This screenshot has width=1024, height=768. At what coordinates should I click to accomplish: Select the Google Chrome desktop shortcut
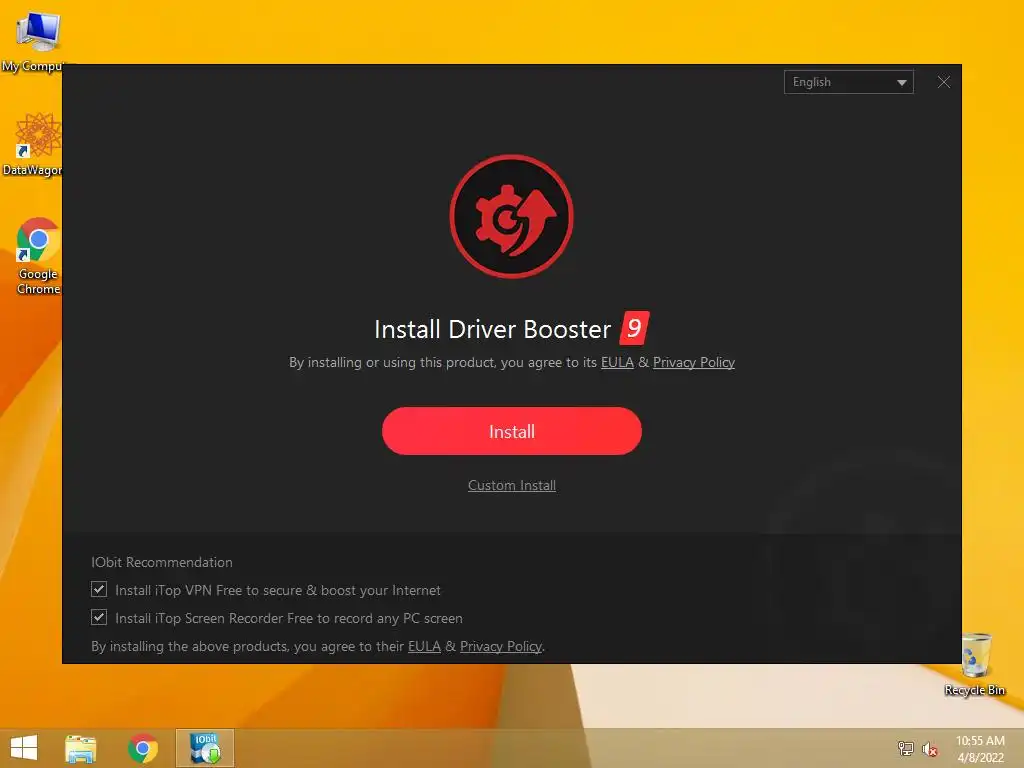37,256
